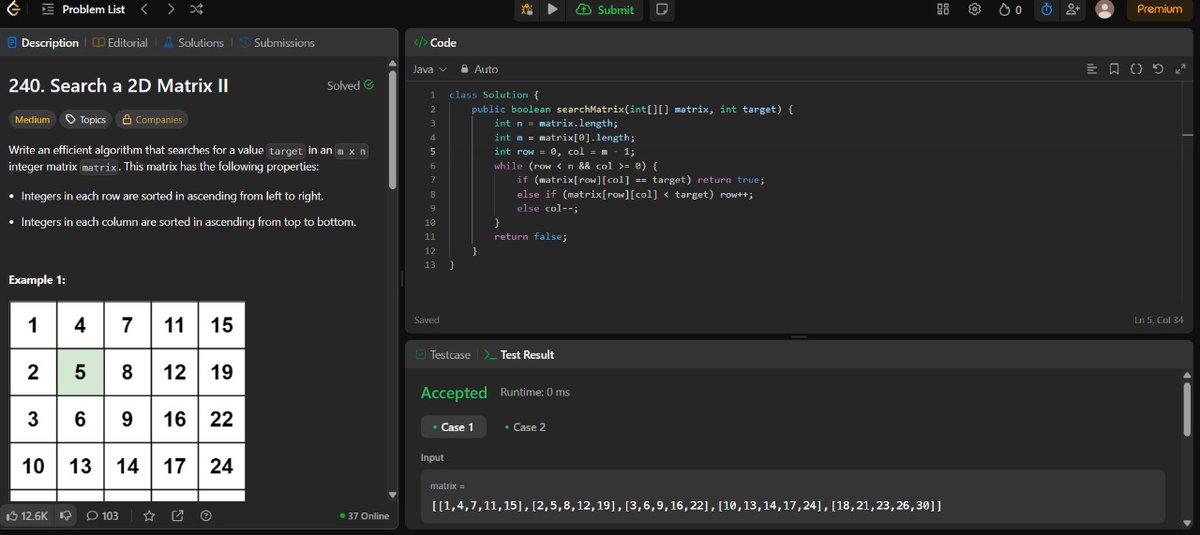1200x535 pixels.
Task: Click the Medium difficulty tag
Action: [x=32, y=119]
